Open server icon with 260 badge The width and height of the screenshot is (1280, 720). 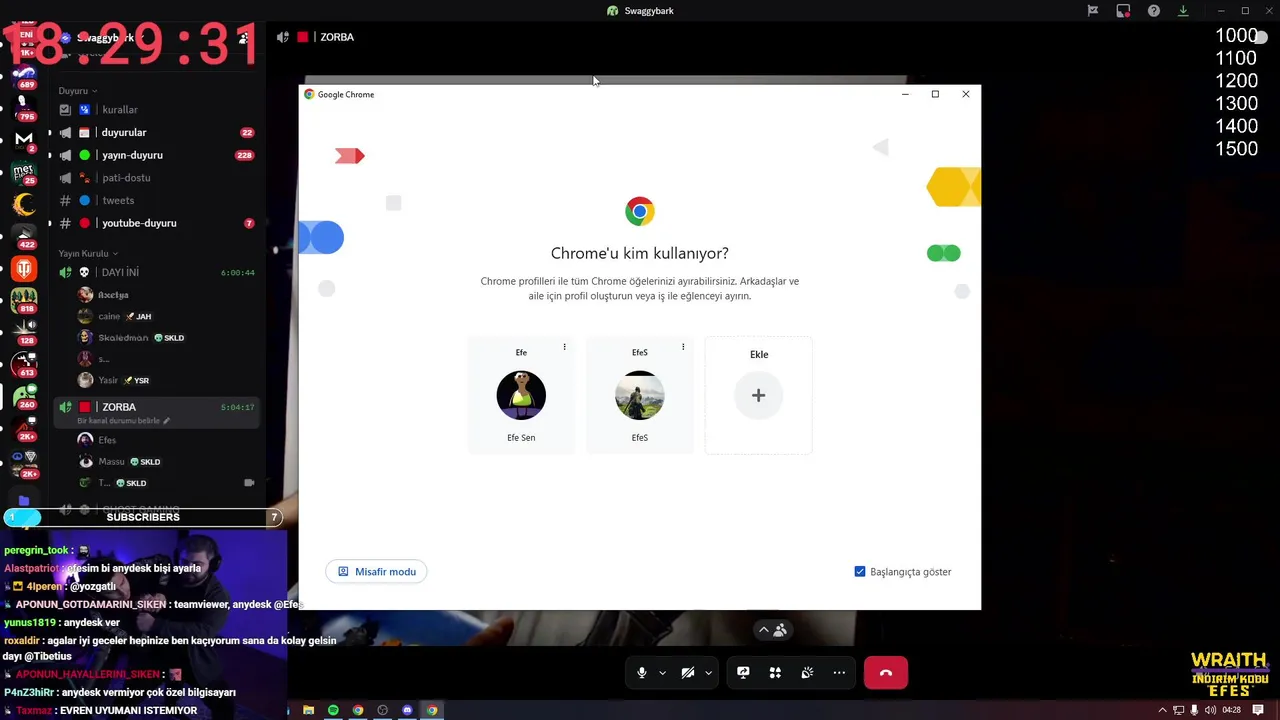click(24, 396)
